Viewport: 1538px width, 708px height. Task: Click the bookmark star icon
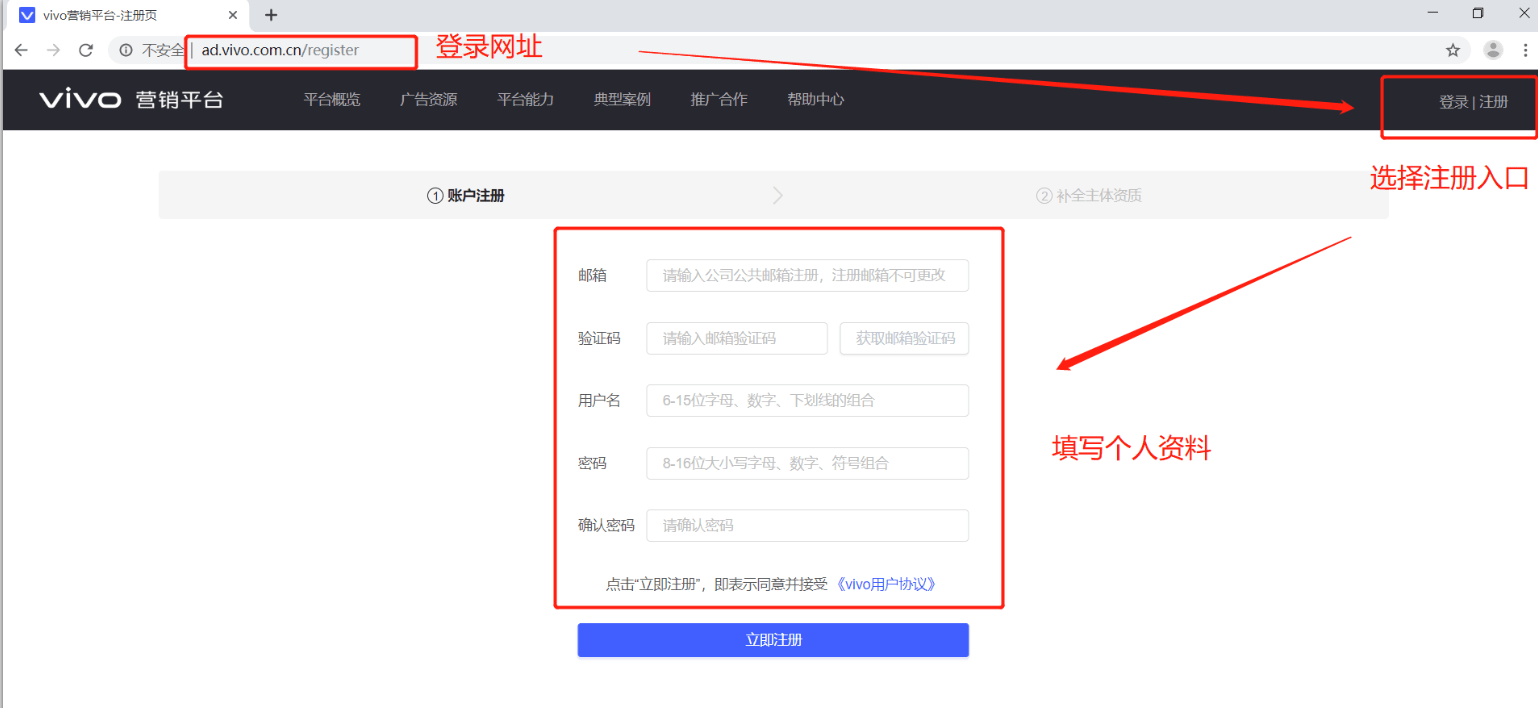point(1452,49)
